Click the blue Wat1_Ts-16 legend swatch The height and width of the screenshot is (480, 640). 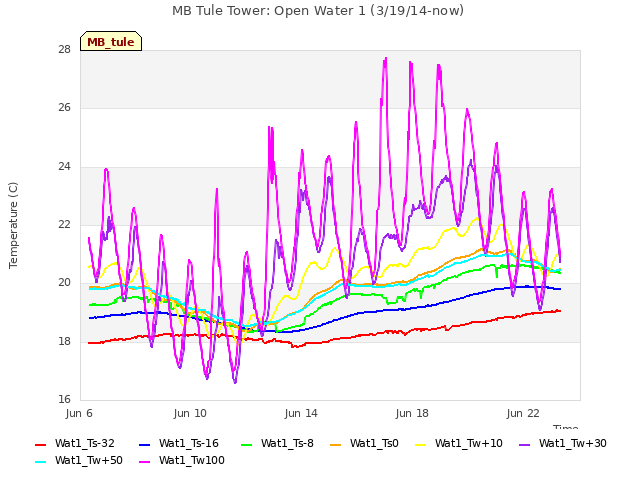tap(145, 444)
